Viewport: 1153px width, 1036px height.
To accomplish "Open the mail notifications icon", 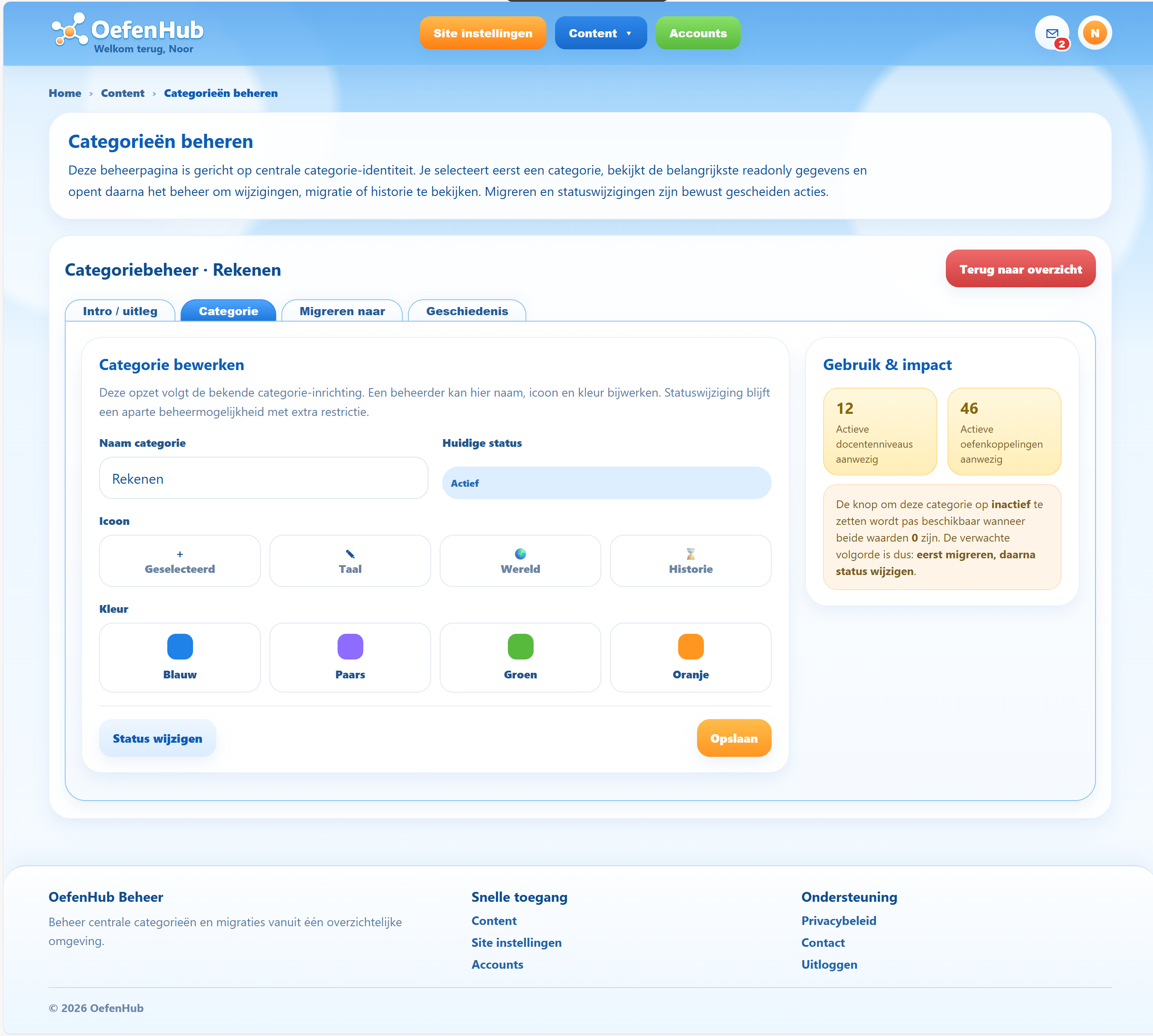I will [1052, 33].
